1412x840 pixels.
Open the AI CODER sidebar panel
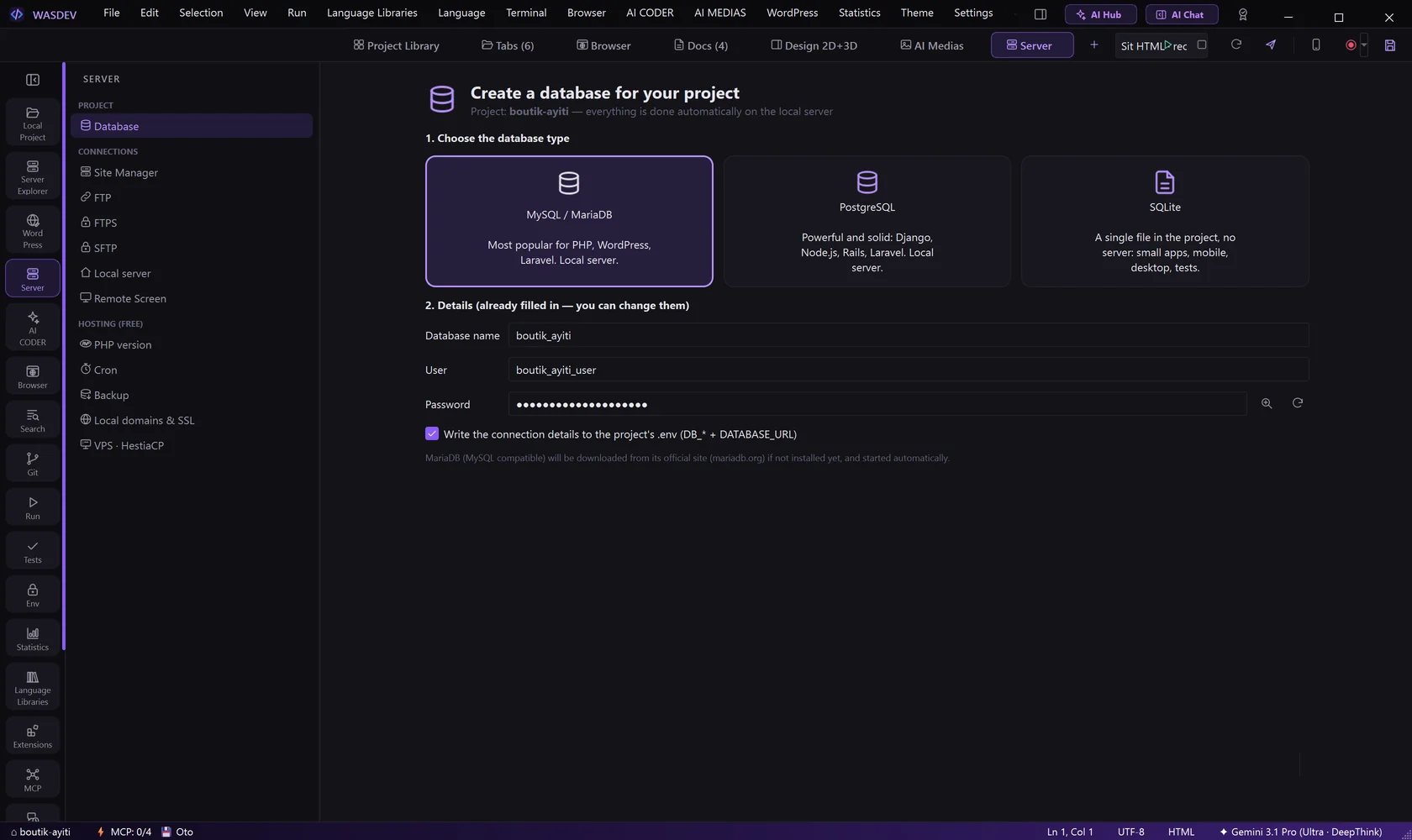32,328
